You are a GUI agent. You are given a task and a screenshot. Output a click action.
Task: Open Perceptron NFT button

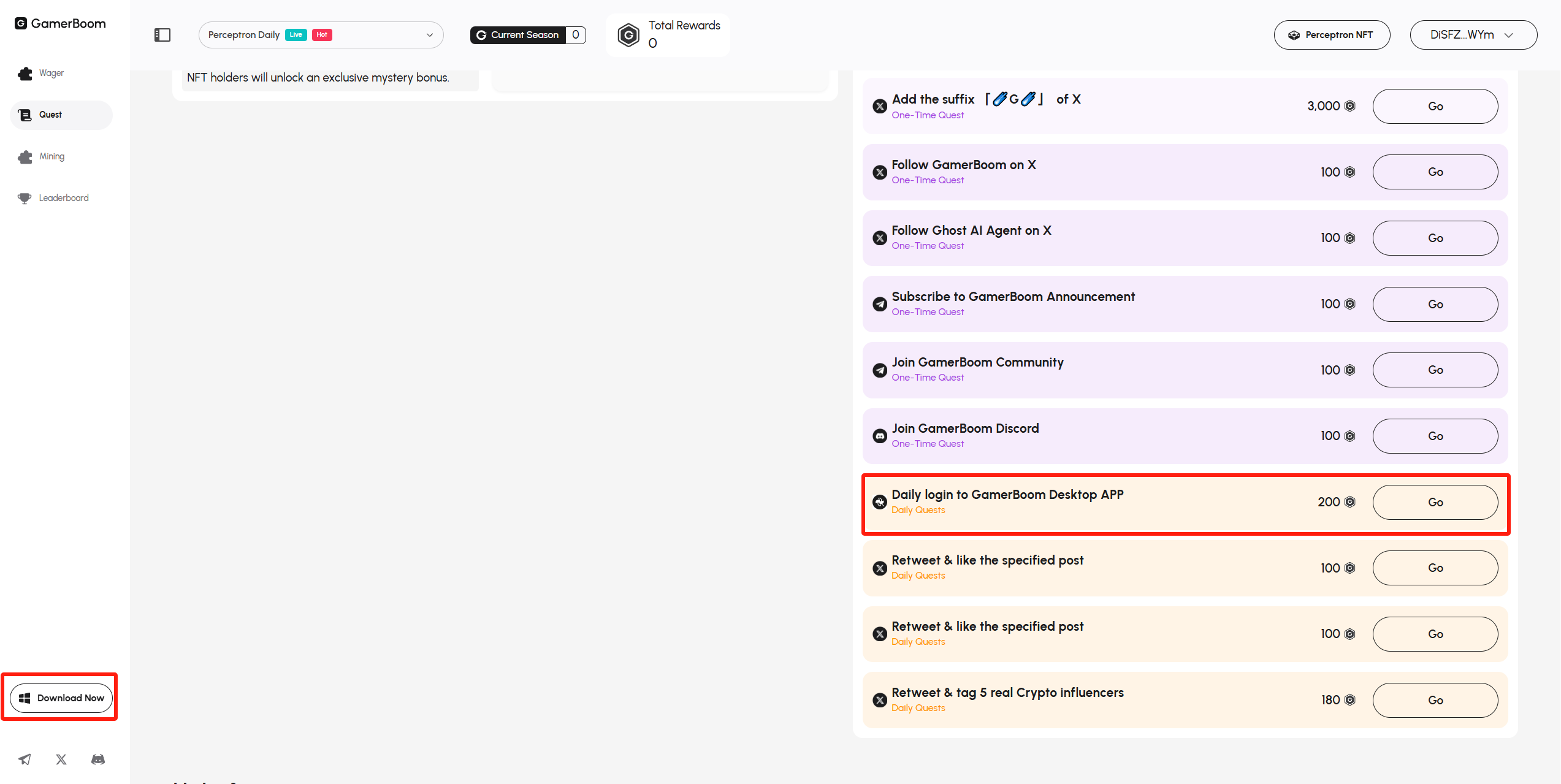(x=1332, y=35)
